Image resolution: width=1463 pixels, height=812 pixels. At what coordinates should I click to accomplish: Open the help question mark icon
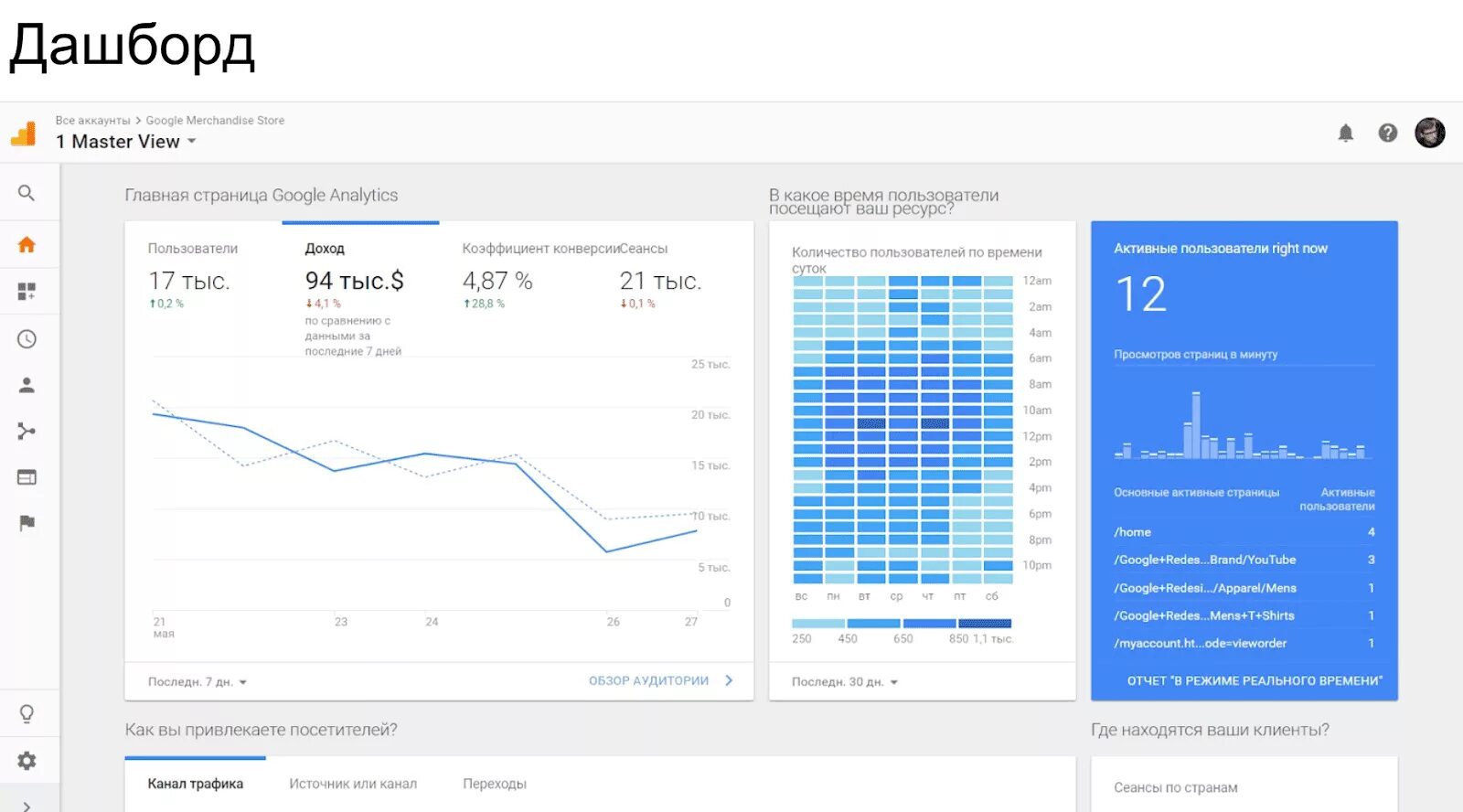click(x=1388, y=134)
